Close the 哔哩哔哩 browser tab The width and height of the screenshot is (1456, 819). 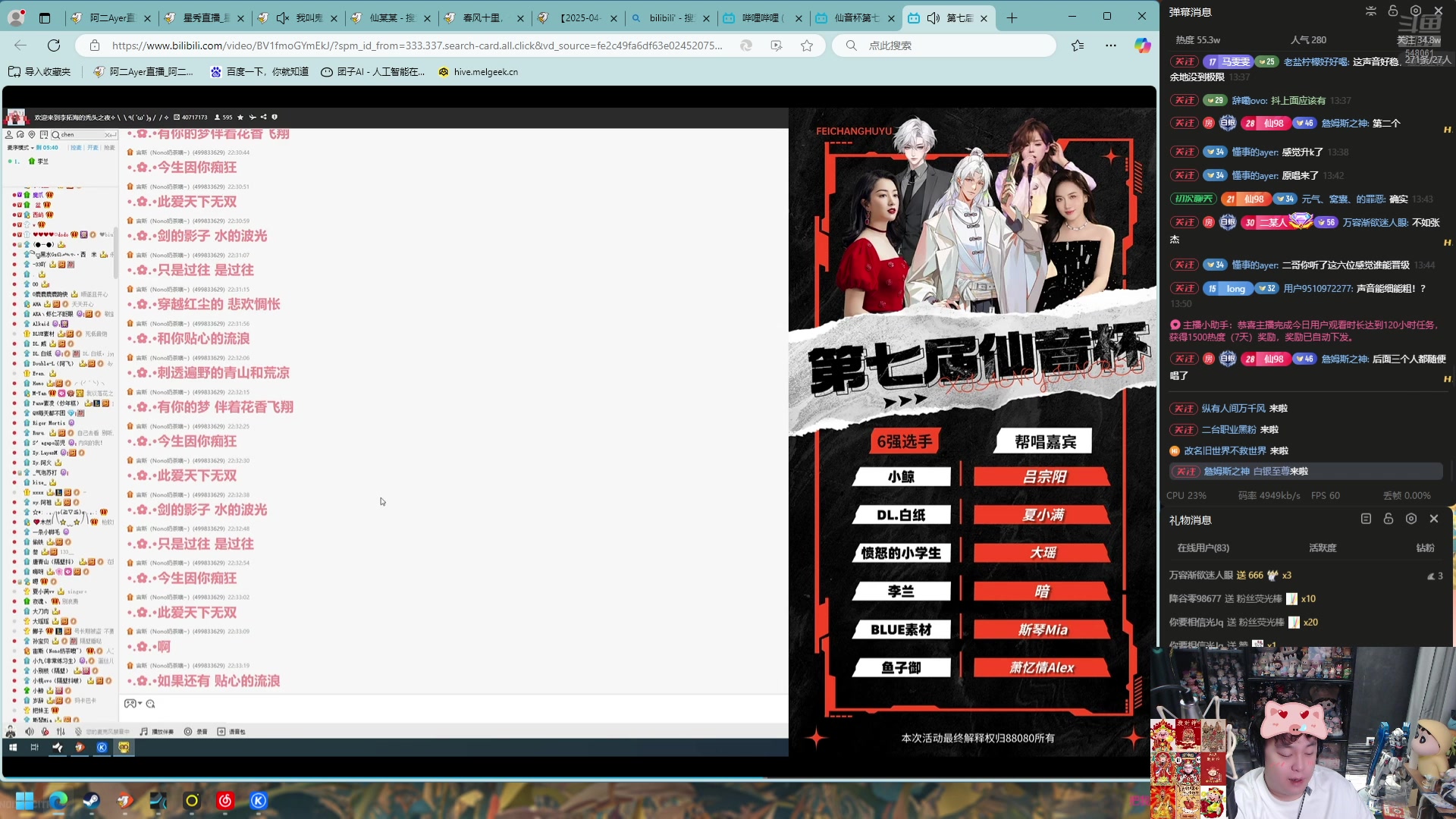[799, 18]
